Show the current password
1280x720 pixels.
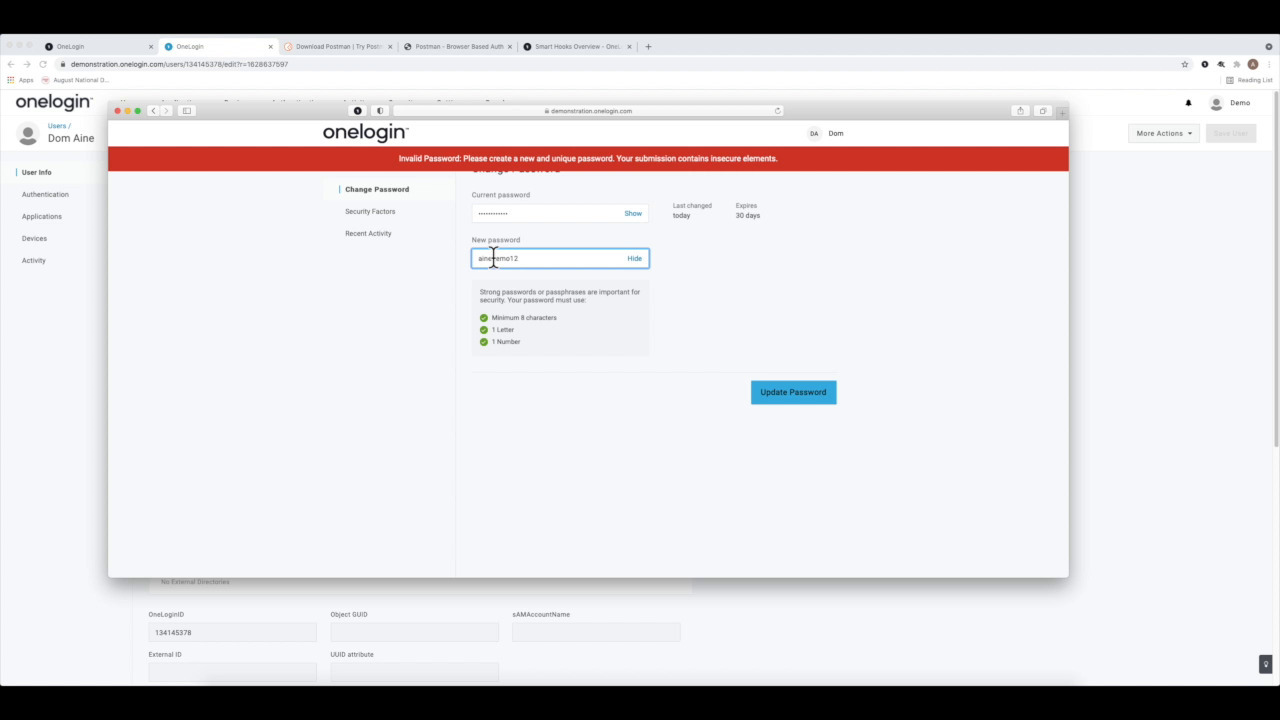[x=633, y=213]
